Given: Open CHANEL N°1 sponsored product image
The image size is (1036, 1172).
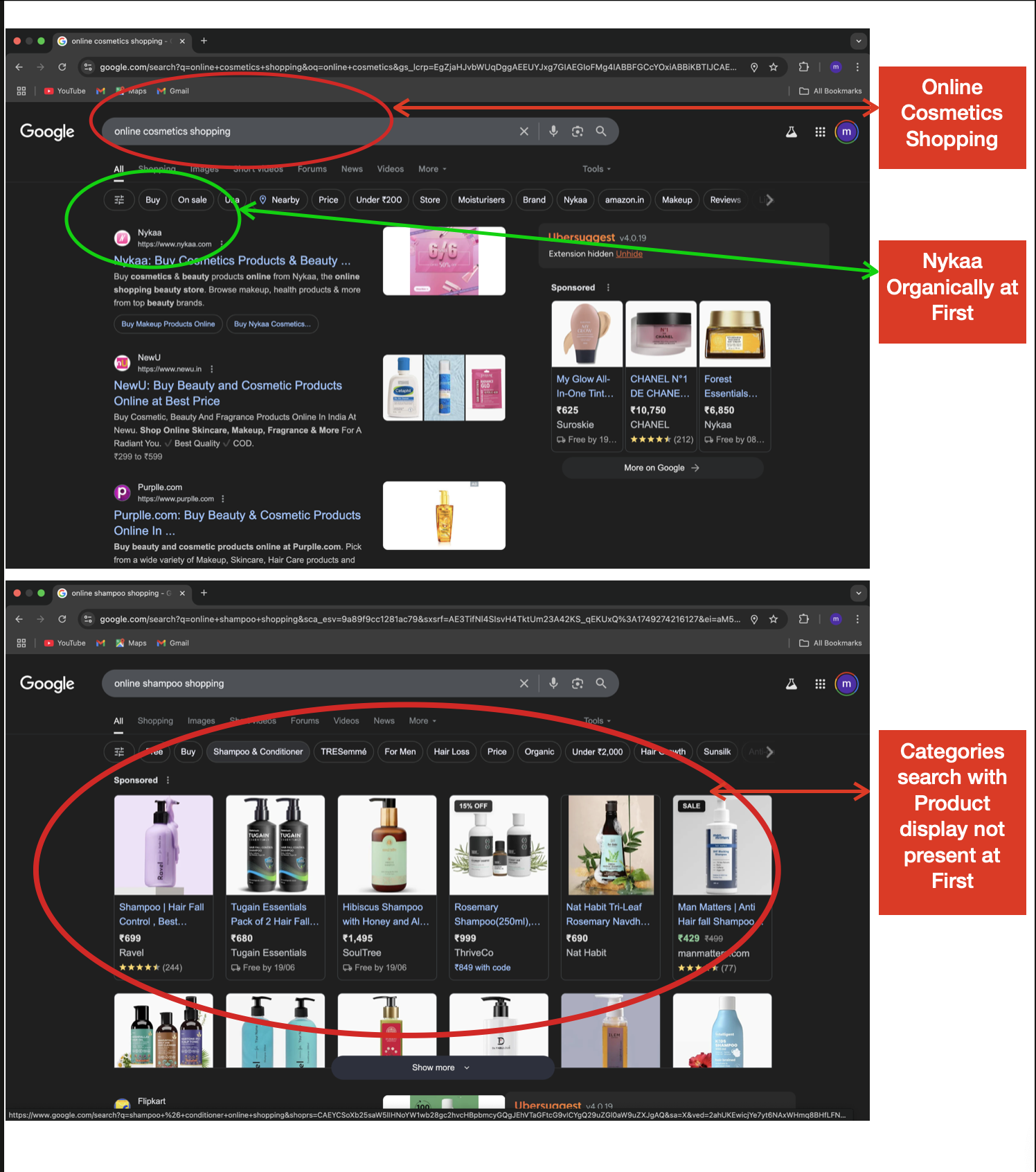Looking at the screenshot, I should coord(661,334).
